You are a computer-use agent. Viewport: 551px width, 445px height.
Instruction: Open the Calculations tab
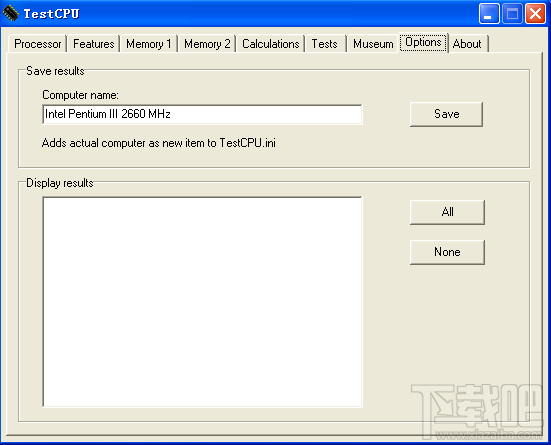[271, 44]
